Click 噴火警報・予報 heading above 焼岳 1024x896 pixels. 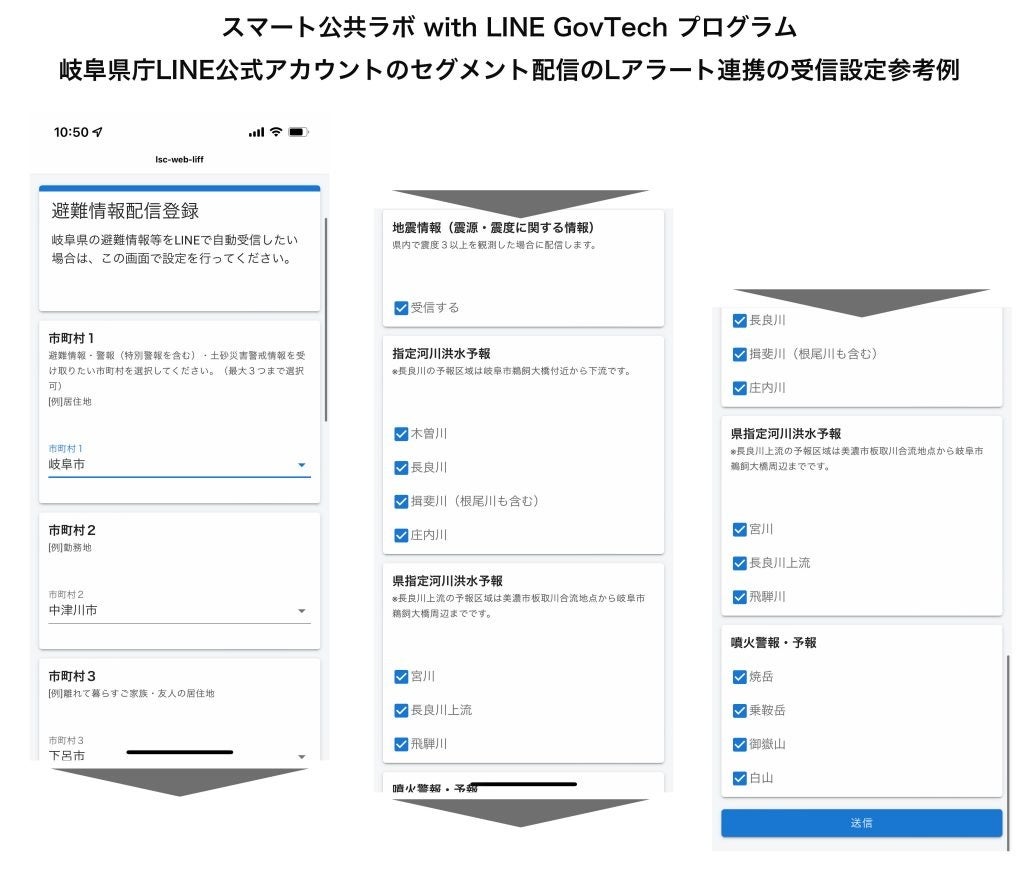(x=773, y=643)
